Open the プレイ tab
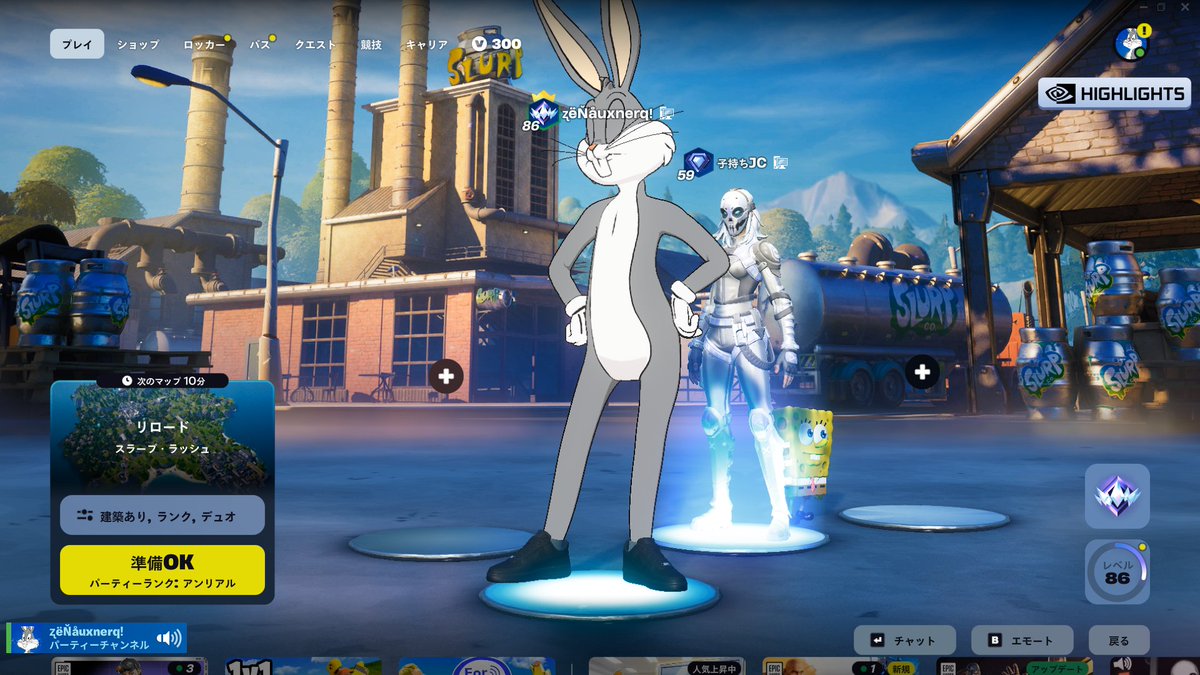The width and height of the screenshot is (1200, 675). 77,44
